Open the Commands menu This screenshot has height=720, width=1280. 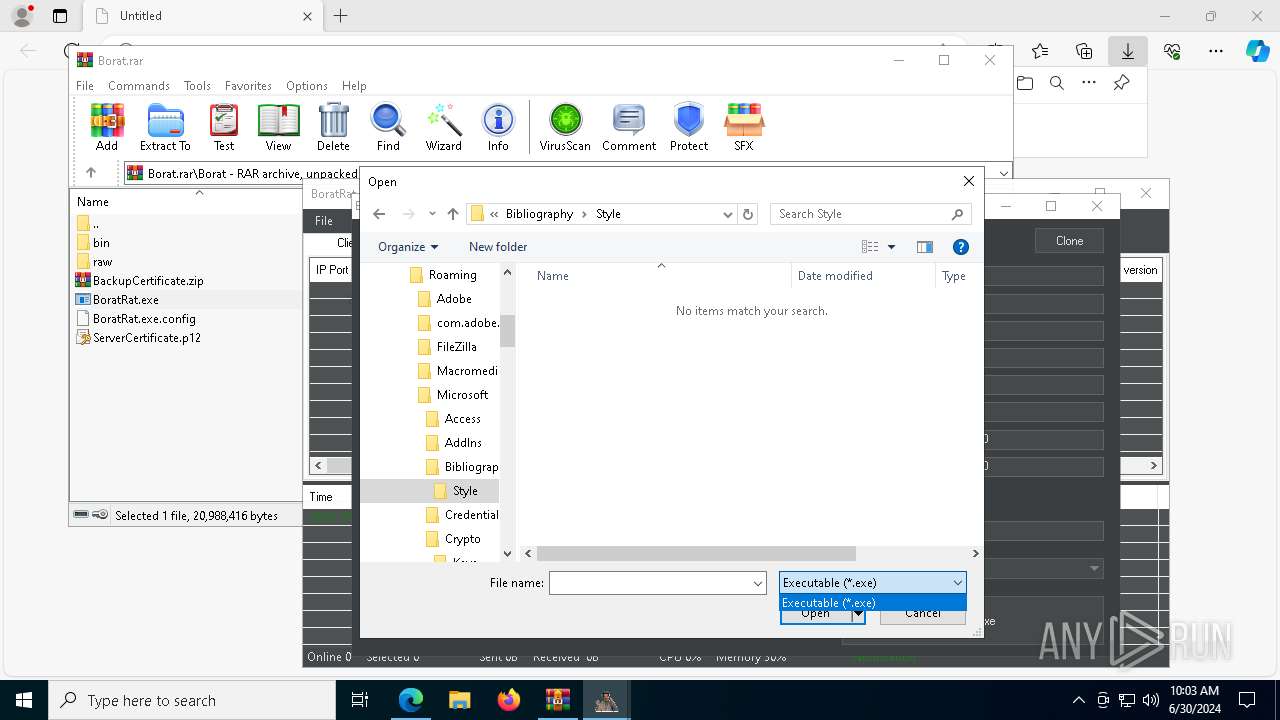pyautogui.click(x=139, y=86)
